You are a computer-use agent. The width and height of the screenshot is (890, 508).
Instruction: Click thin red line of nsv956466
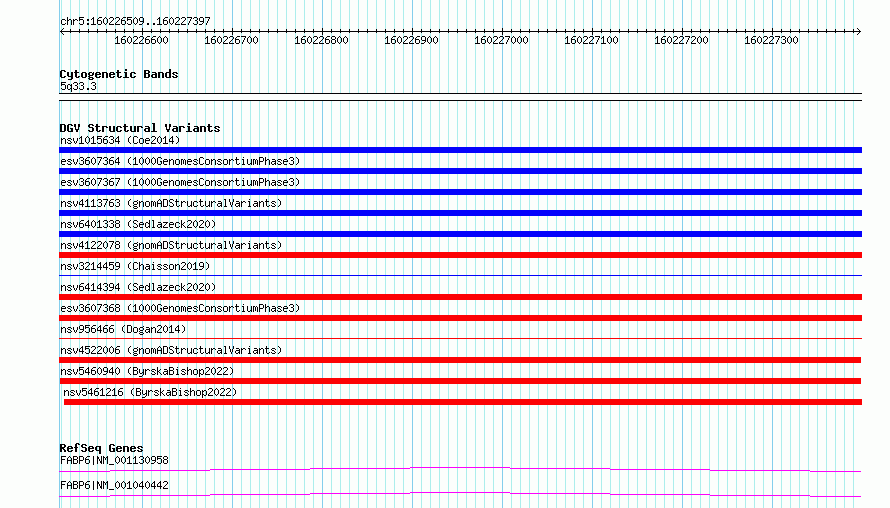coord(460,339)
